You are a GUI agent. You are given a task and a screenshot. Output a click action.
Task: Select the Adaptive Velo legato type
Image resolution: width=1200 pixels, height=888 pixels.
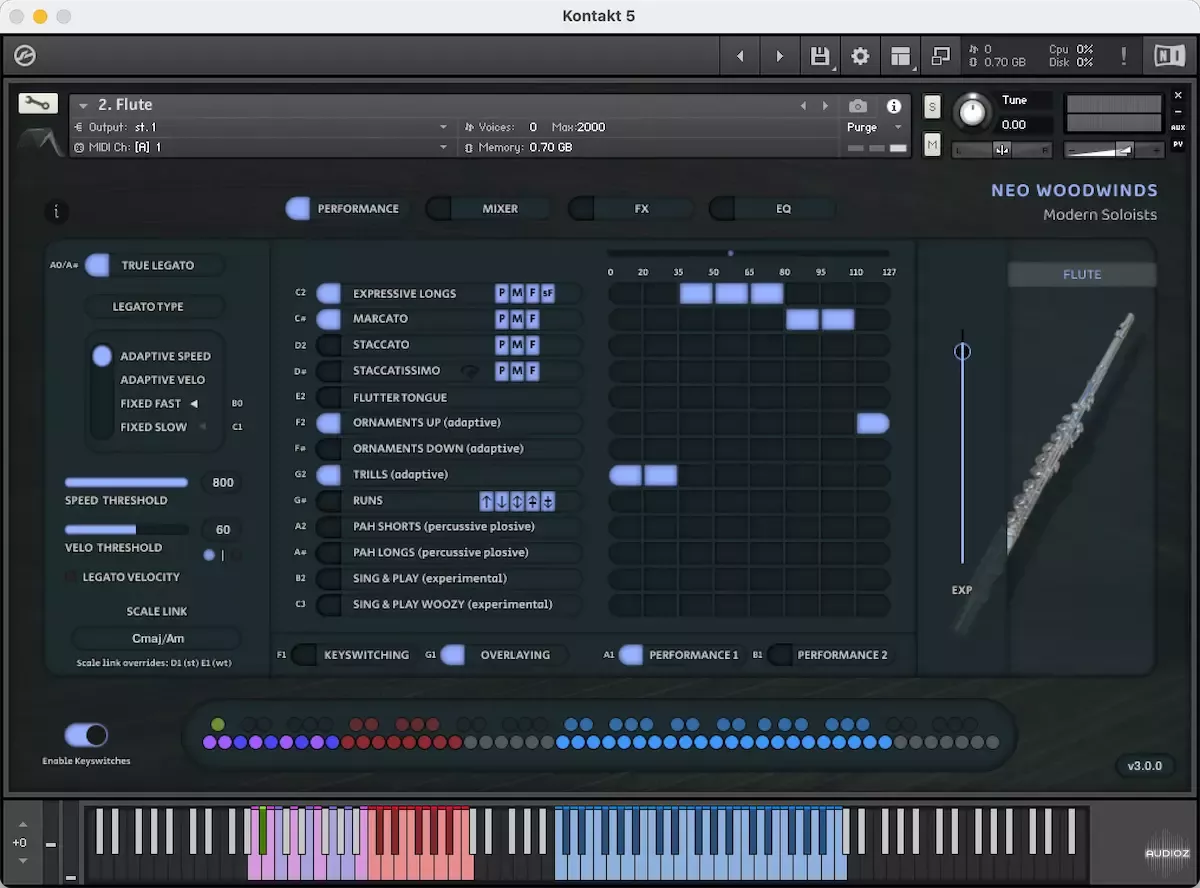click(x=162, y=380)
